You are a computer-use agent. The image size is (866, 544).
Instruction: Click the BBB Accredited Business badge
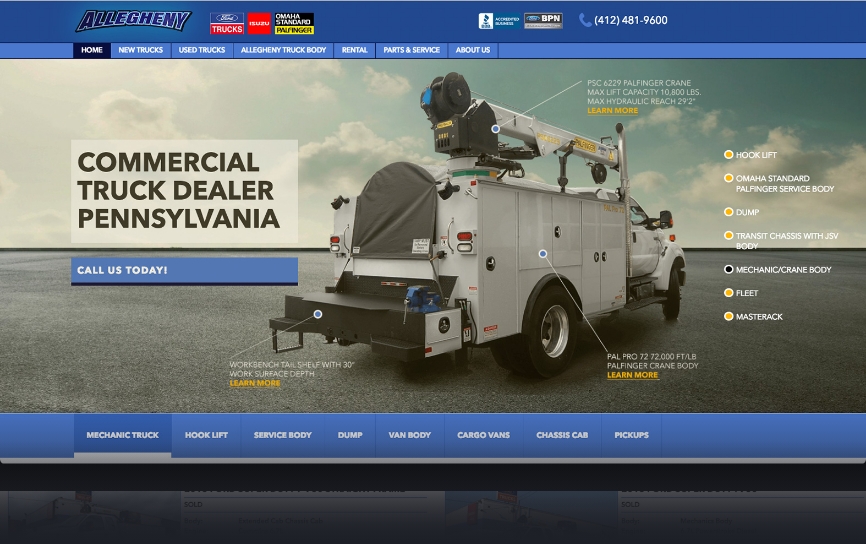[x=499, y=21]
